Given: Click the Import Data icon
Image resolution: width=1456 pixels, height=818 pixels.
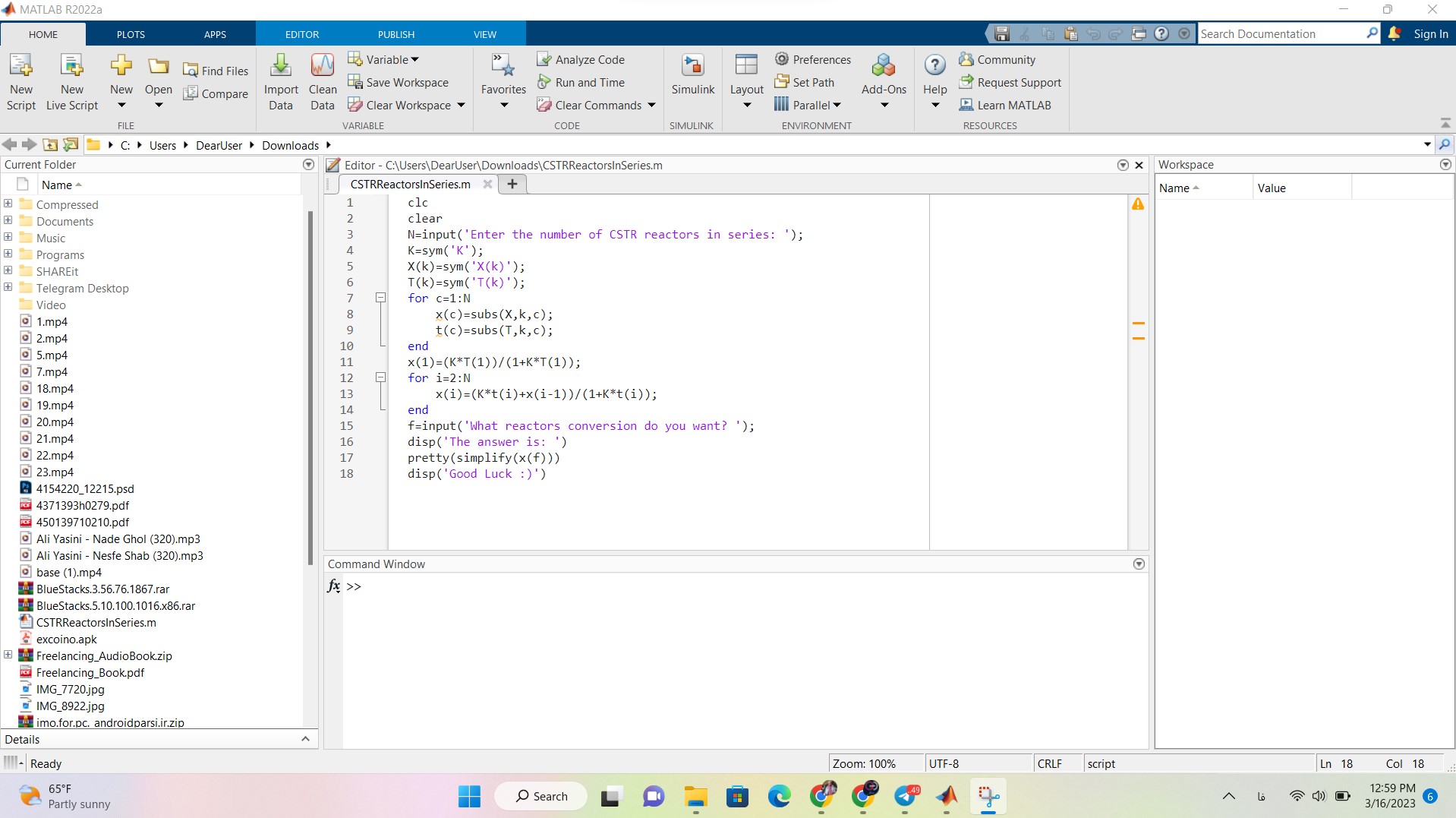Looking at the screenshot, I should click(281, 66).
